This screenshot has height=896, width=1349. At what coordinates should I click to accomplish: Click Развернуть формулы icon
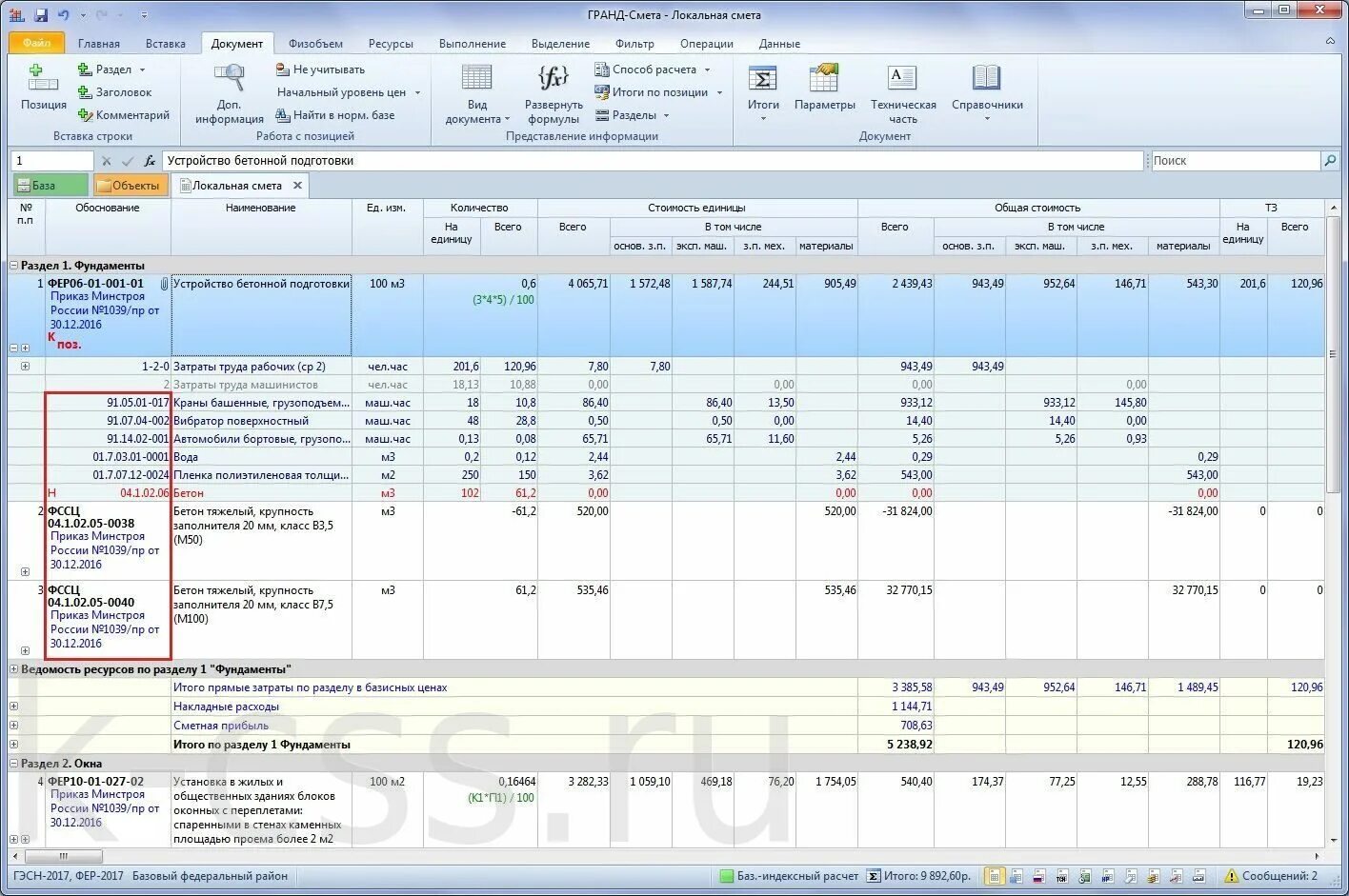tap(554, 78)
